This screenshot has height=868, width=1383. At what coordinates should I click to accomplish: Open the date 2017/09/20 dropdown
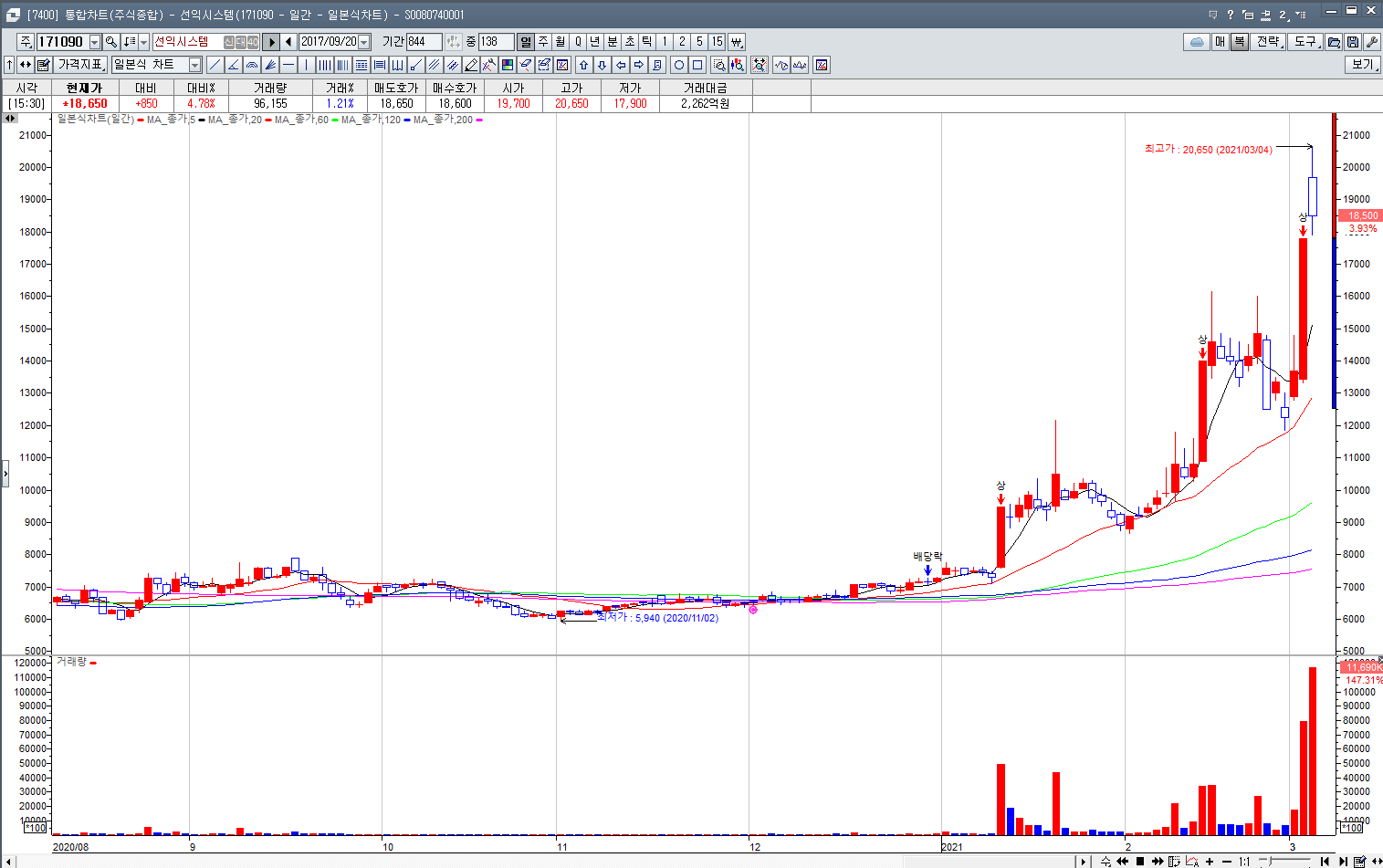364,42
